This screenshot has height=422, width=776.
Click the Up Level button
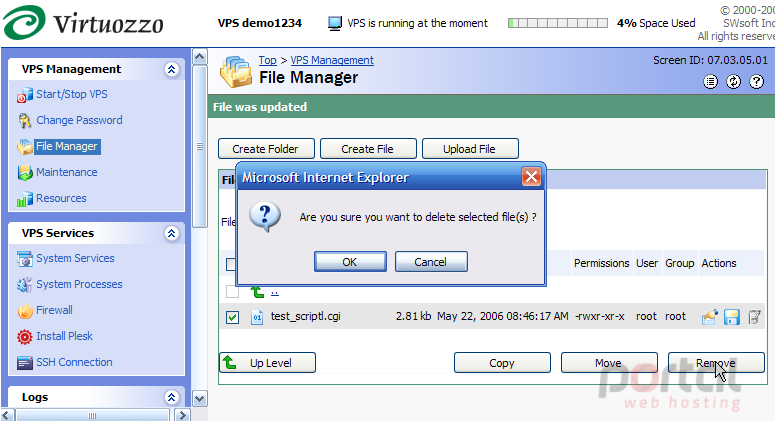click(x=267, y=363)
